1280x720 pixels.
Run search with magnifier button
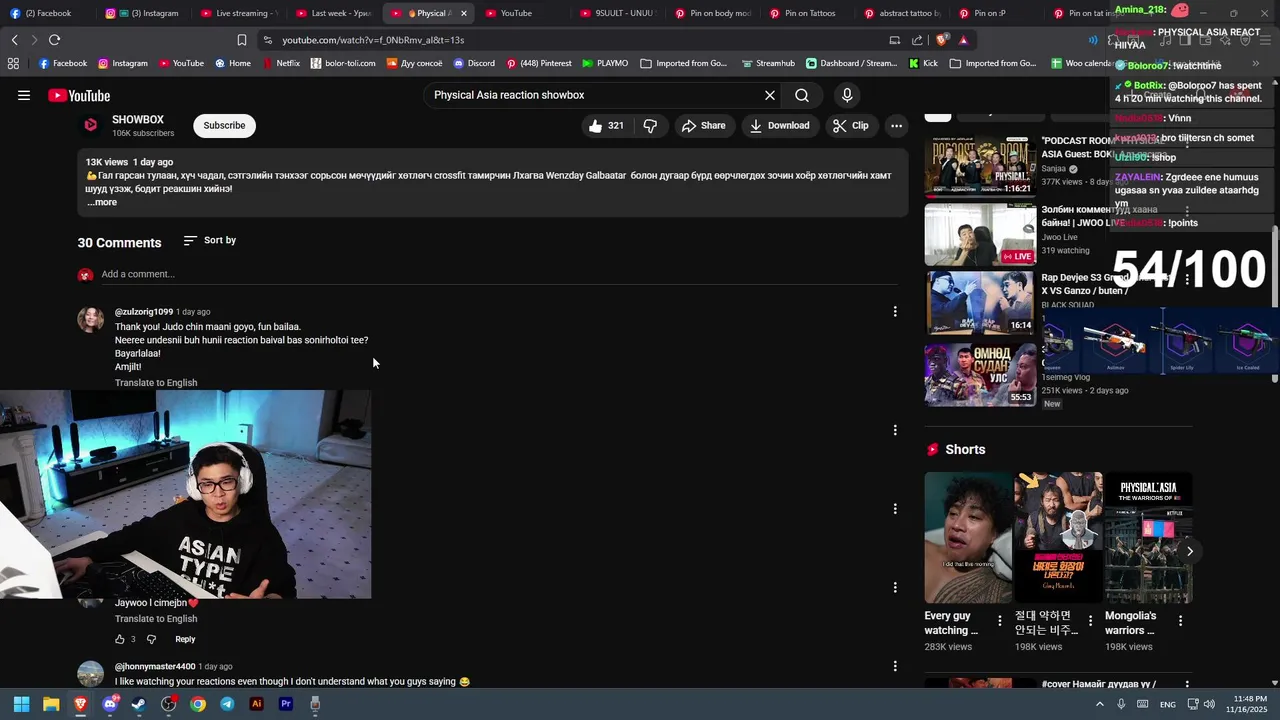(802, 96)
